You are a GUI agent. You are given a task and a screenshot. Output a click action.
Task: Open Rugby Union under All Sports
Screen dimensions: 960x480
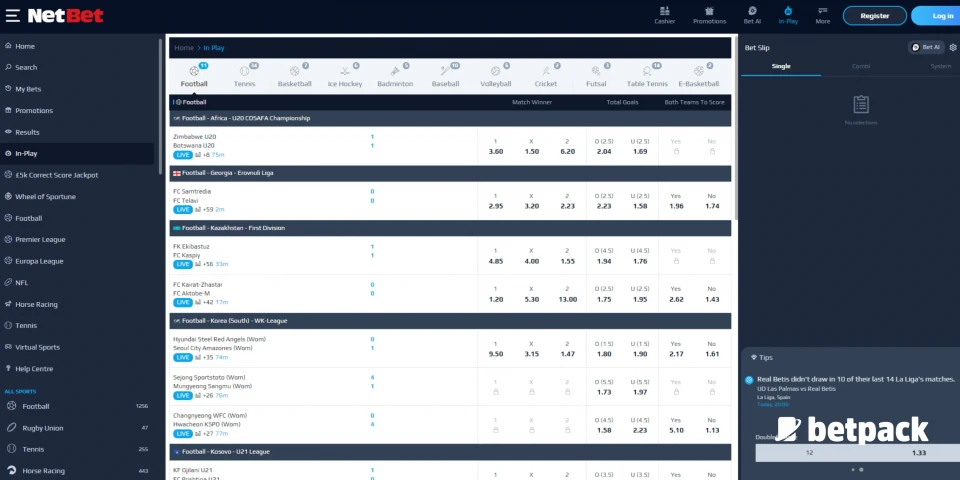click(x=77, y=428)
